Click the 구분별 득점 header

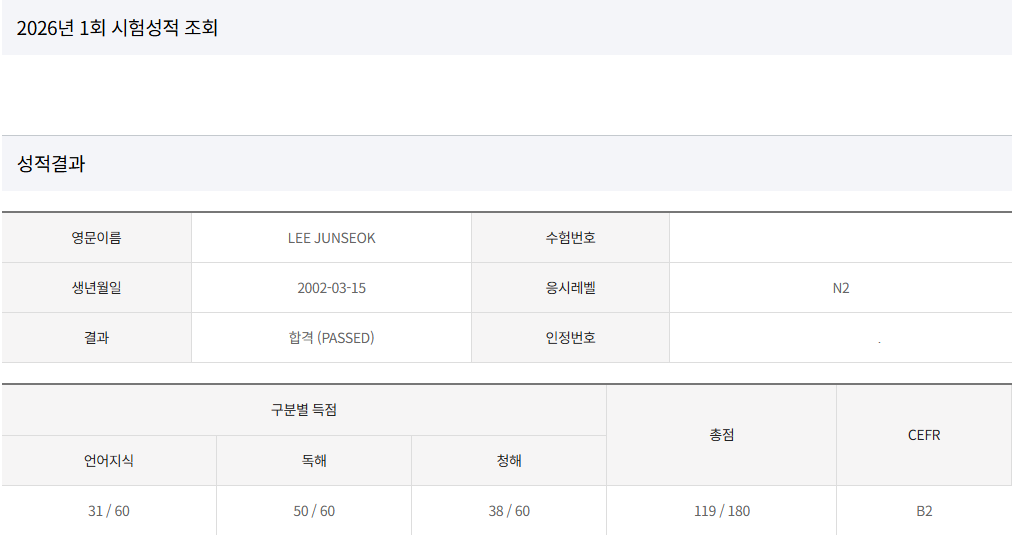click(x=304, y=410)
